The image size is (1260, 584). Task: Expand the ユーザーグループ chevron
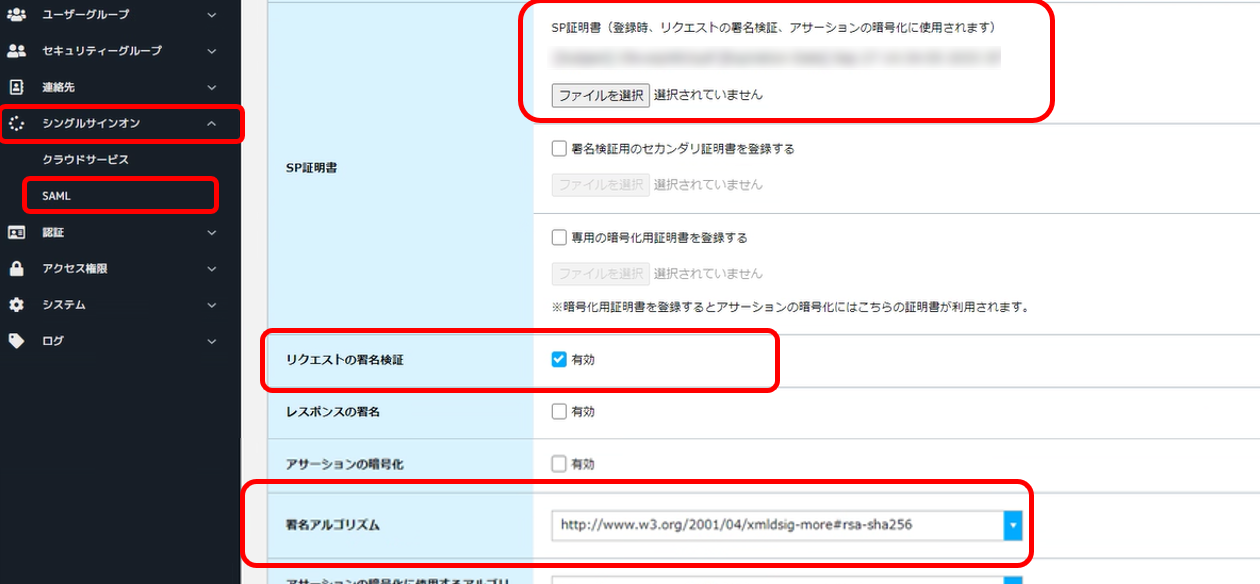pyautogui.click(x=211, y=15)
